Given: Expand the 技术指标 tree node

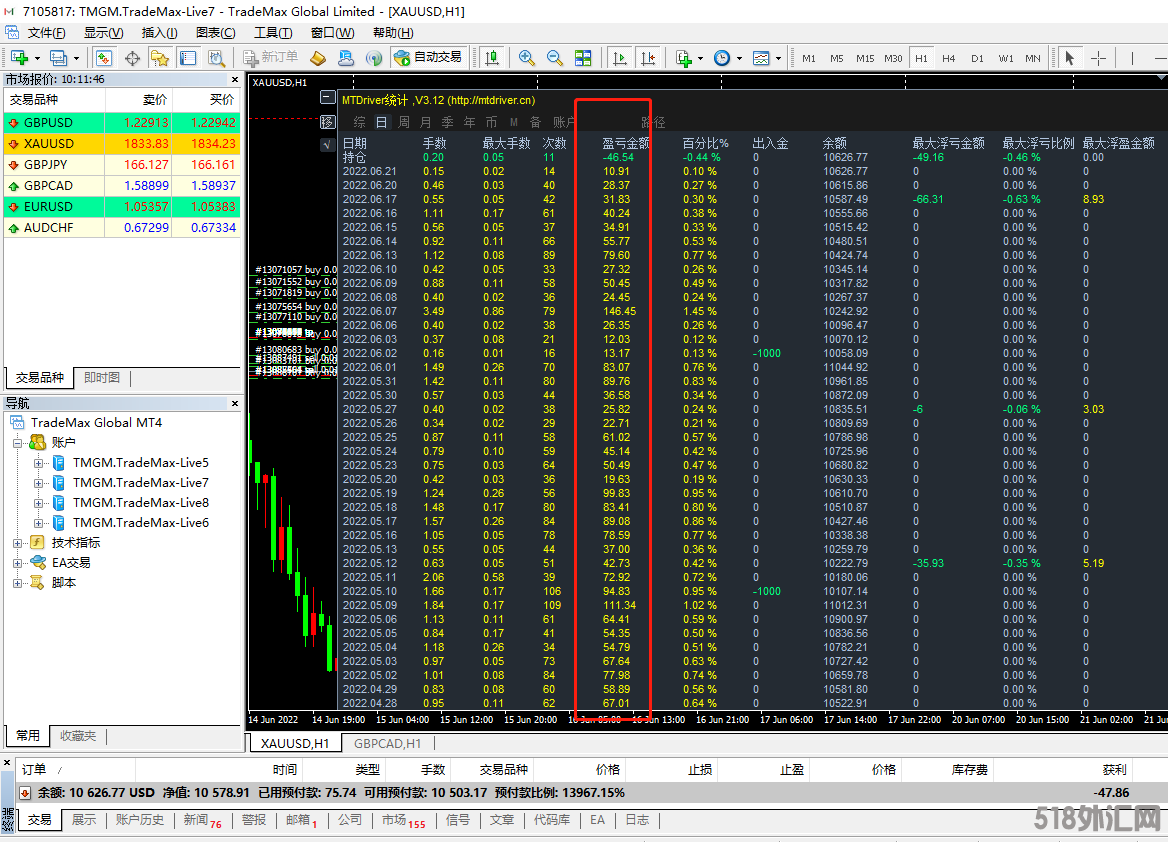Looking at the screenshot, I should pyautogui.click(x=17, y=543).
